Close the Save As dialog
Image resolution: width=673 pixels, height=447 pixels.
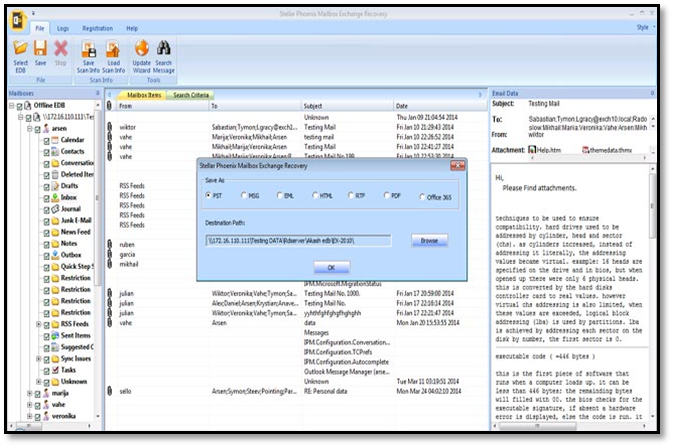pos(458,165)
